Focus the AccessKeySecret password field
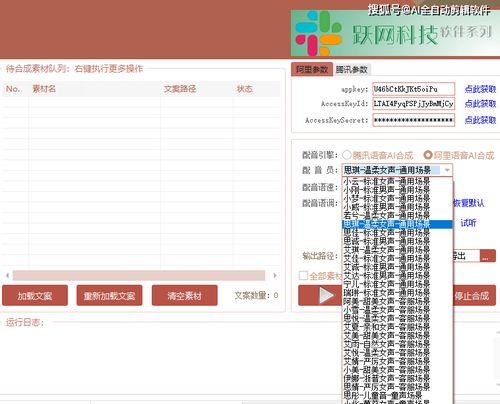 pos(413,120)
